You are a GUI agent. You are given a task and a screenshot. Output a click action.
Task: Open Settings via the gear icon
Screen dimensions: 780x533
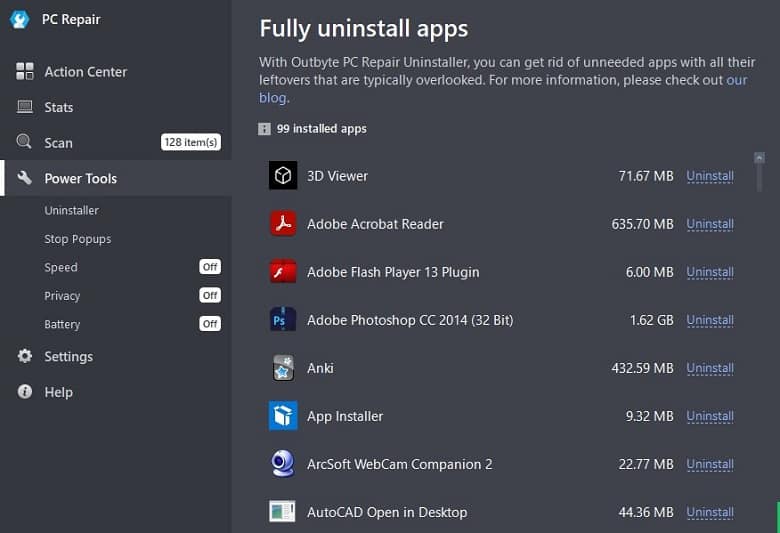tap(25, 356)
